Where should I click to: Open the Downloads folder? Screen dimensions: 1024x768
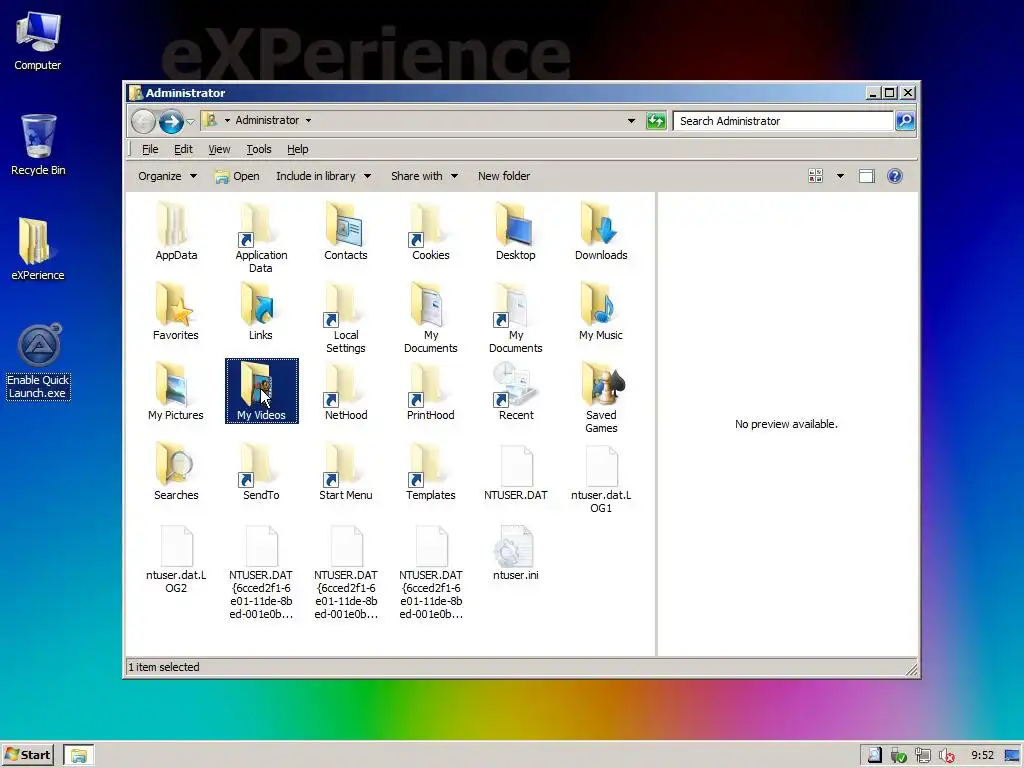coord(601,231)
